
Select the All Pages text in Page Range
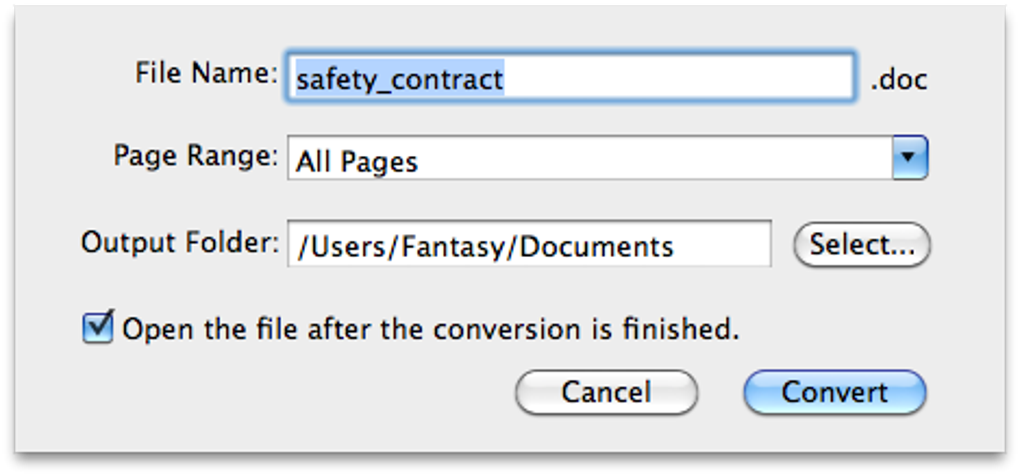(x=356, y=162)
